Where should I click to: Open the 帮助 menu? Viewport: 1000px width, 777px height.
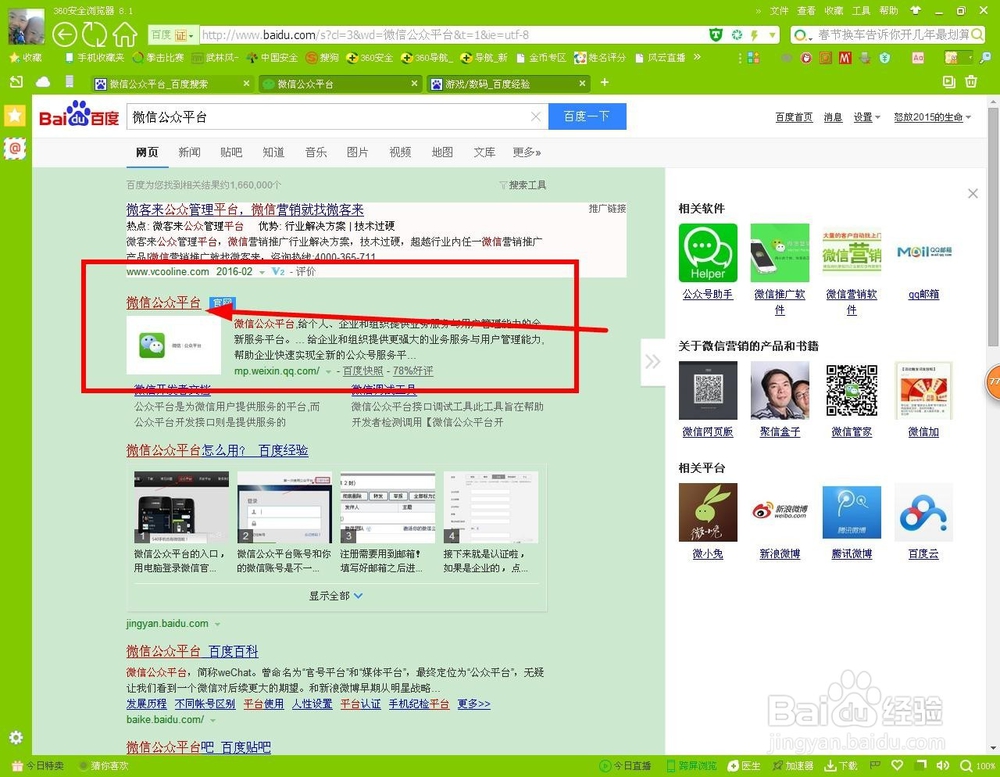pos(888,11)
